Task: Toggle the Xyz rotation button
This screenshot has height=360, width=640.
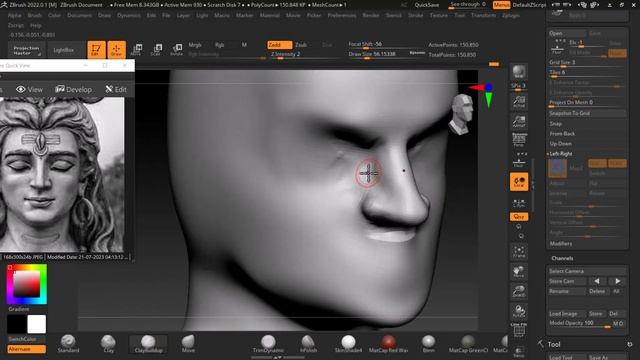Action: [519, 217]
